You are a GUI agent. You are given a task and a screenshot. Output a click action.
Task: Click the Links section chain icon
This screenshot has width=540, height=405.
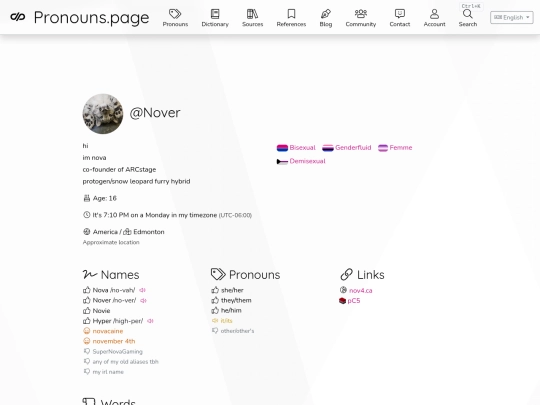(x=346, y=274)
